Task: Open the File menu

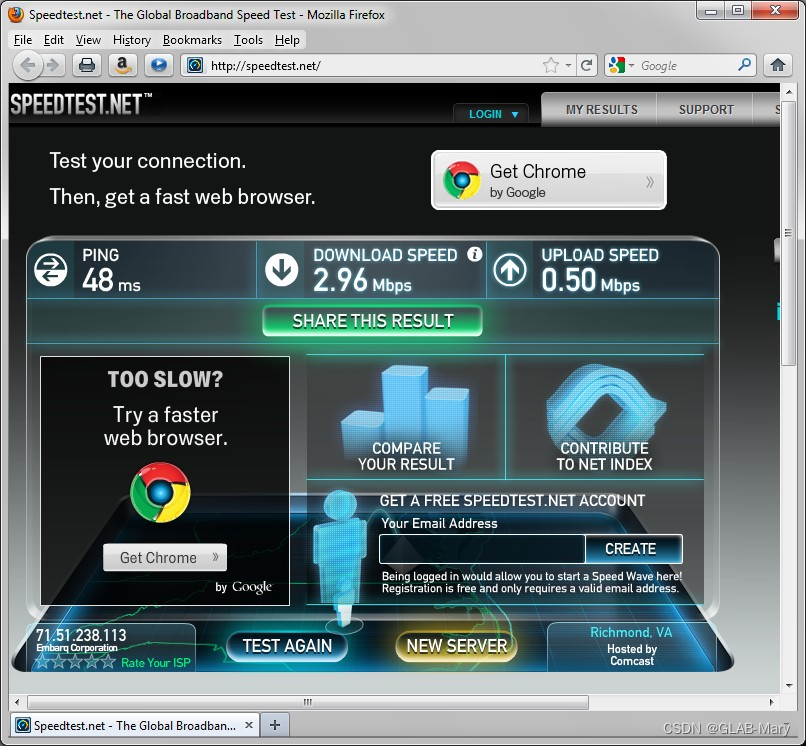Action: click(23, 40)
